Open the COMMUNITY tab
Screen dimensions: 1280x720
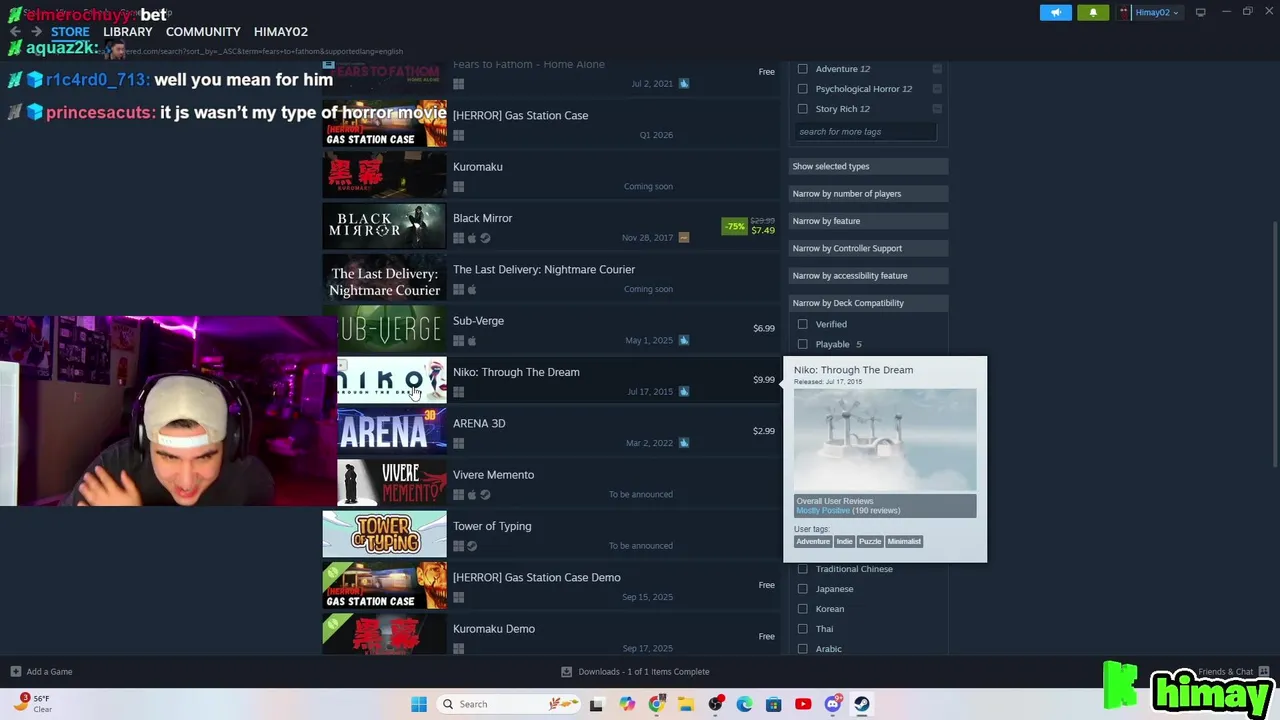click(x=203, y=32)
